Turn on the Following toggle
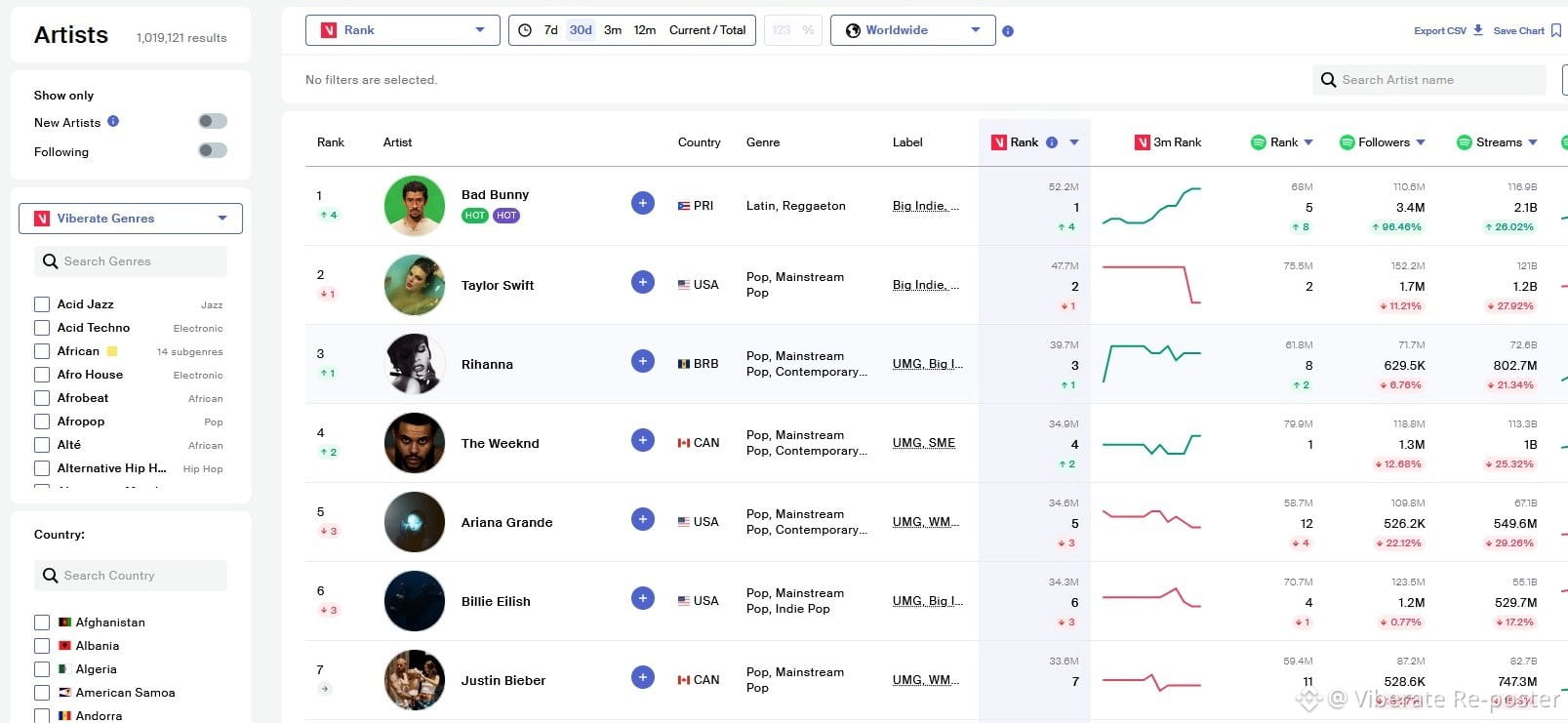This screenshot has width=1568, height=723. pyautogui.click(x=213, y=150)
